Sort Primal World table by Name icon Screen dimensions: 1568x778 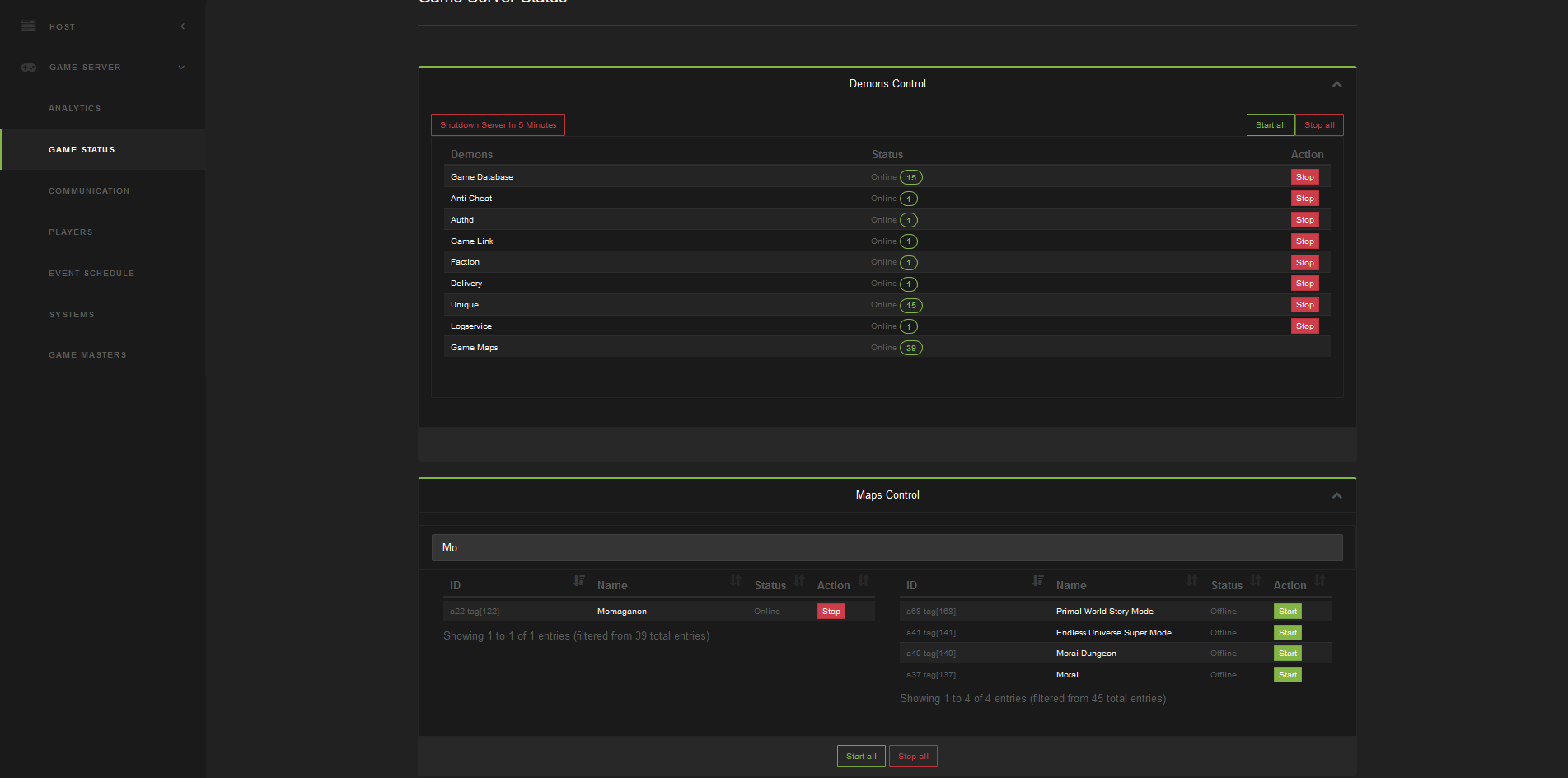tap(1192, 581)
